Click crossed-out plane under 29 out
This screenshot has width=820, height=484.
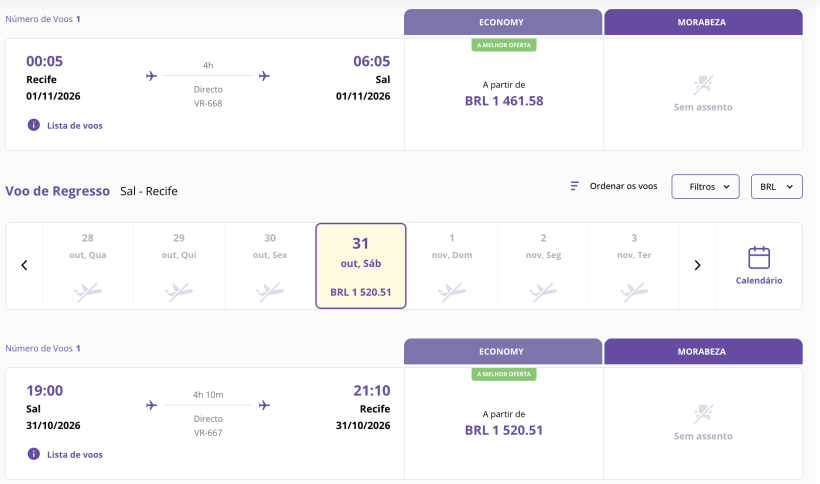179,292
